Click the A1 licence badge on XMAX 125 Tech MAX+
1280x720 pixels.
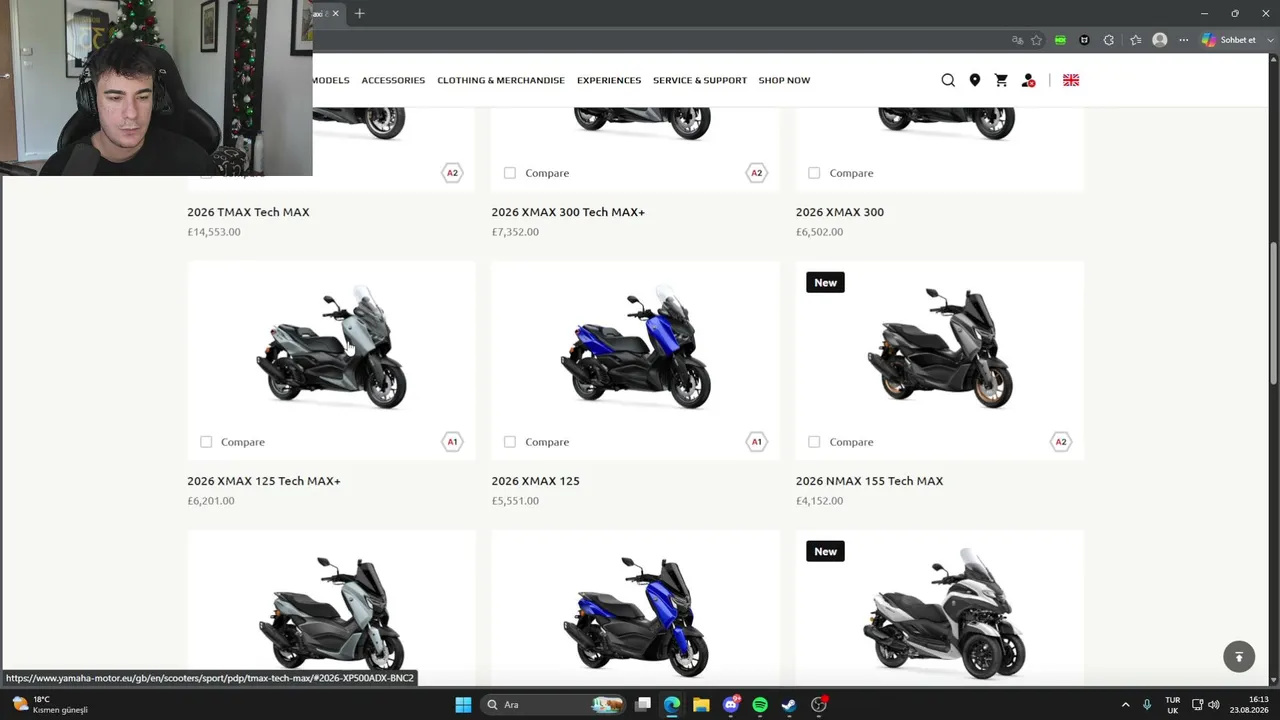pos(452,442)
